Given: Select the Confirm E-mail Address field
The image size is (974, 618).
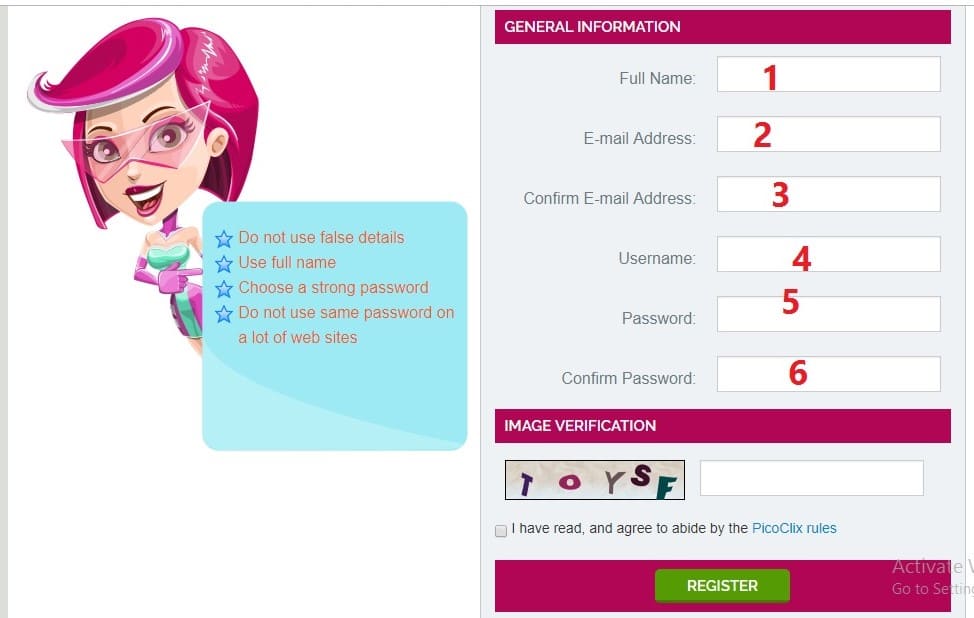Looking at the screenshot, I should tap(829, 194).
